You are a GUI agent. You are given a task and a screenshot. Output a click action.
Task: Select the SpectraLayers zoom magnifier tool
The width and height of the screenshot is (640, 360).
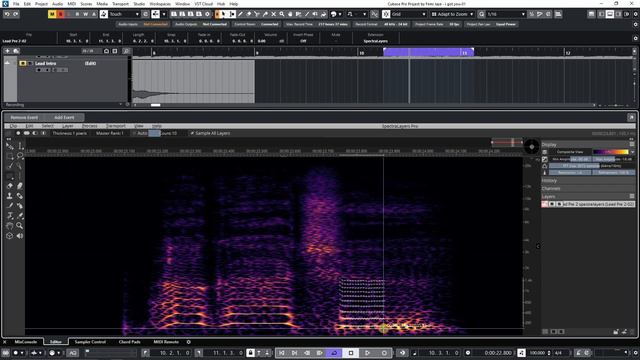coord(20,226)
